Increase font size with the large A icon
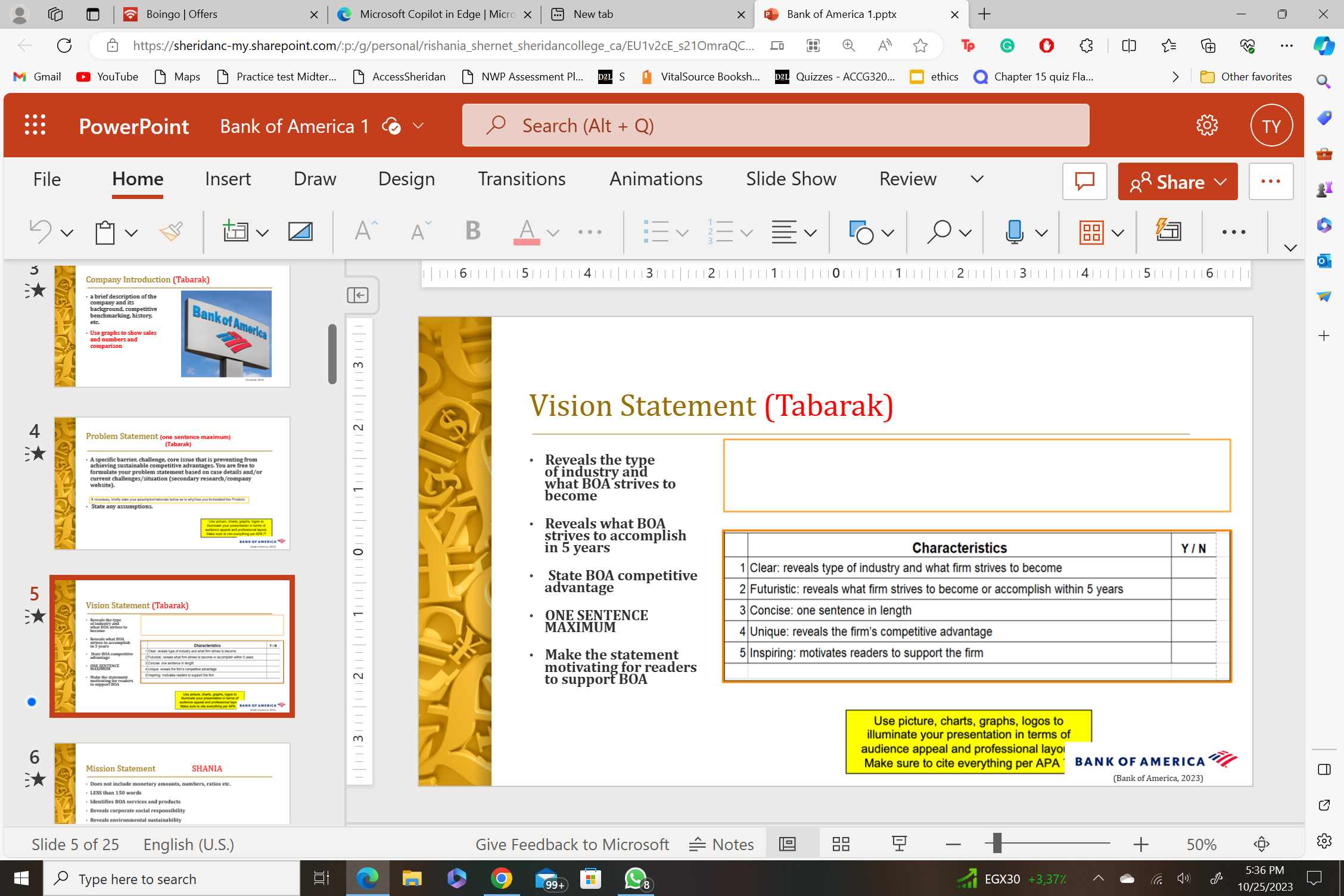1344x896 pixels. [366, 231]
